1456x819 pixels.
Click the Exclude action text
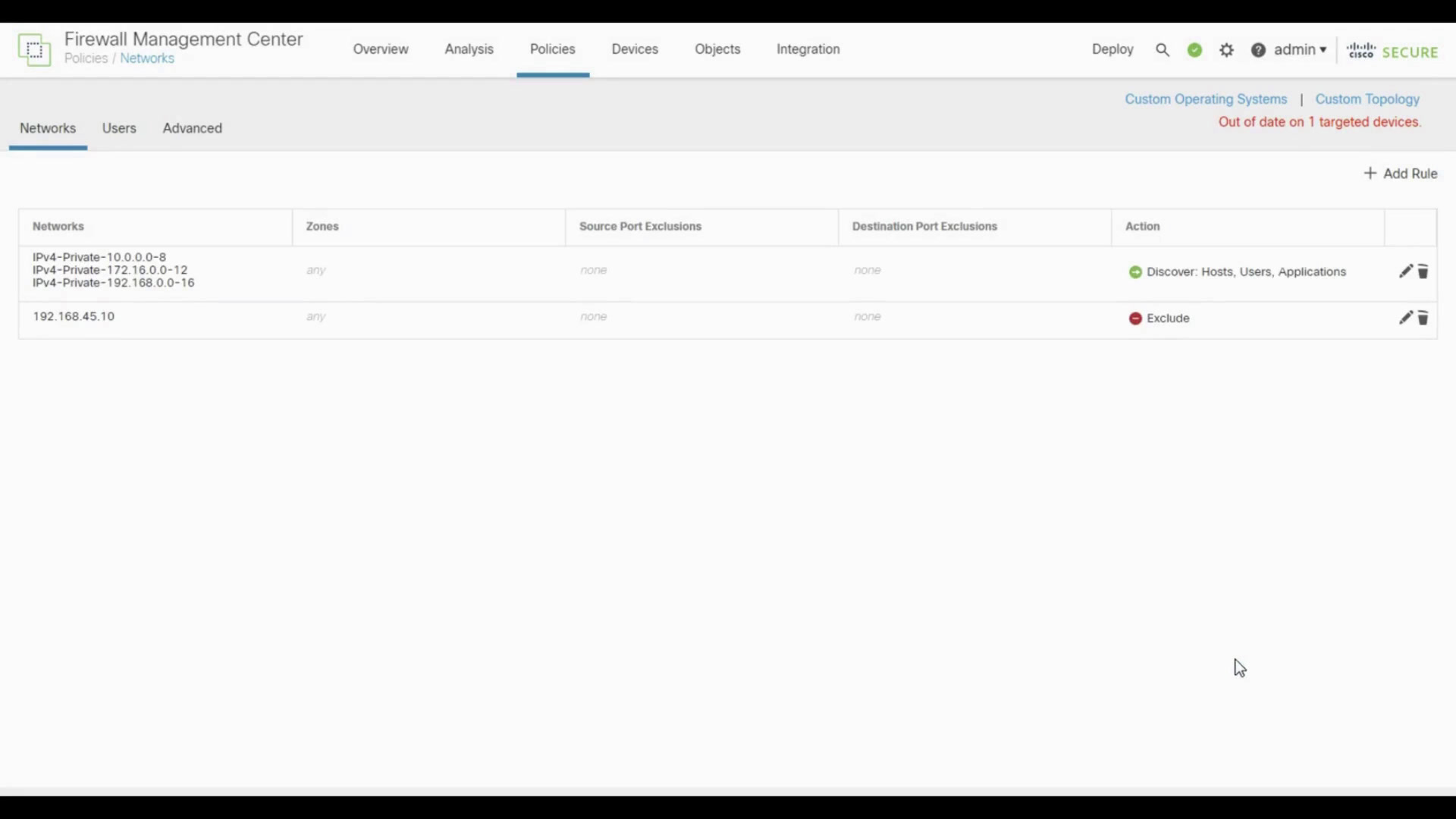(x=1168, y=318)
